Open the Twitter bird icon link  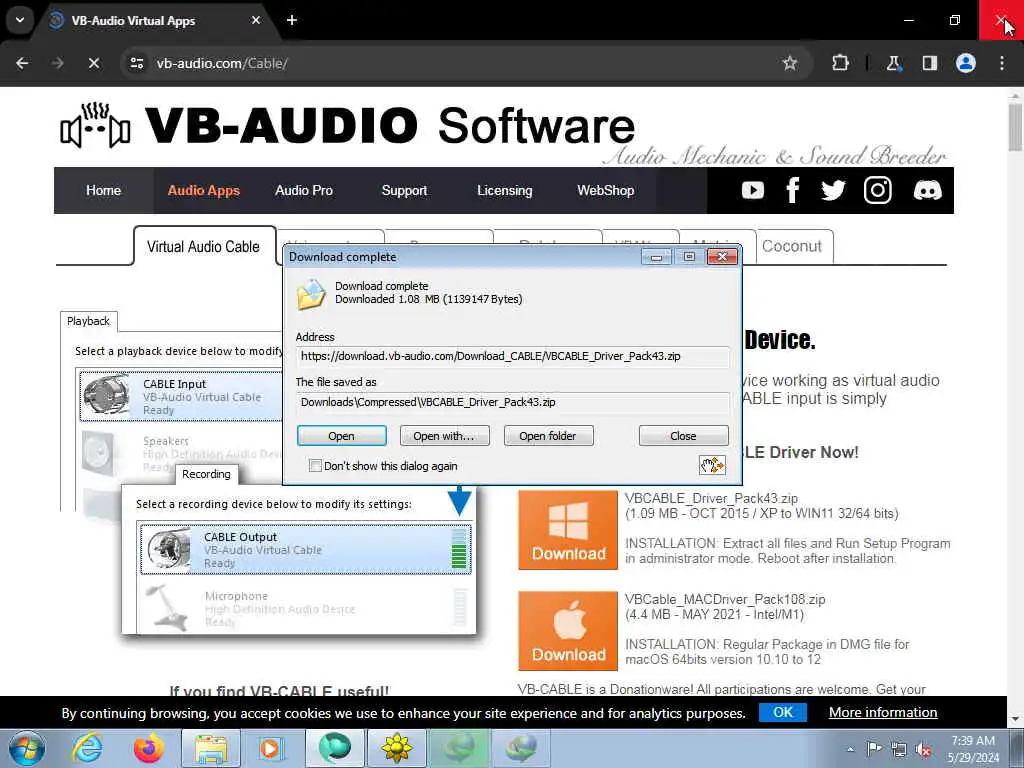[833, 190]
